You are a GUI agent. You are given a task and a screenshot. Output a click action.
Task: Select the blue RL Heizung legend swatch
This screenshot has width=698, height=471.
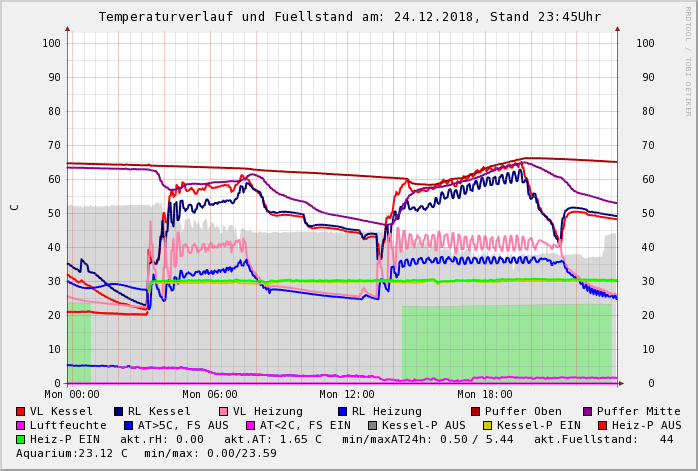[x=341, y=411]
